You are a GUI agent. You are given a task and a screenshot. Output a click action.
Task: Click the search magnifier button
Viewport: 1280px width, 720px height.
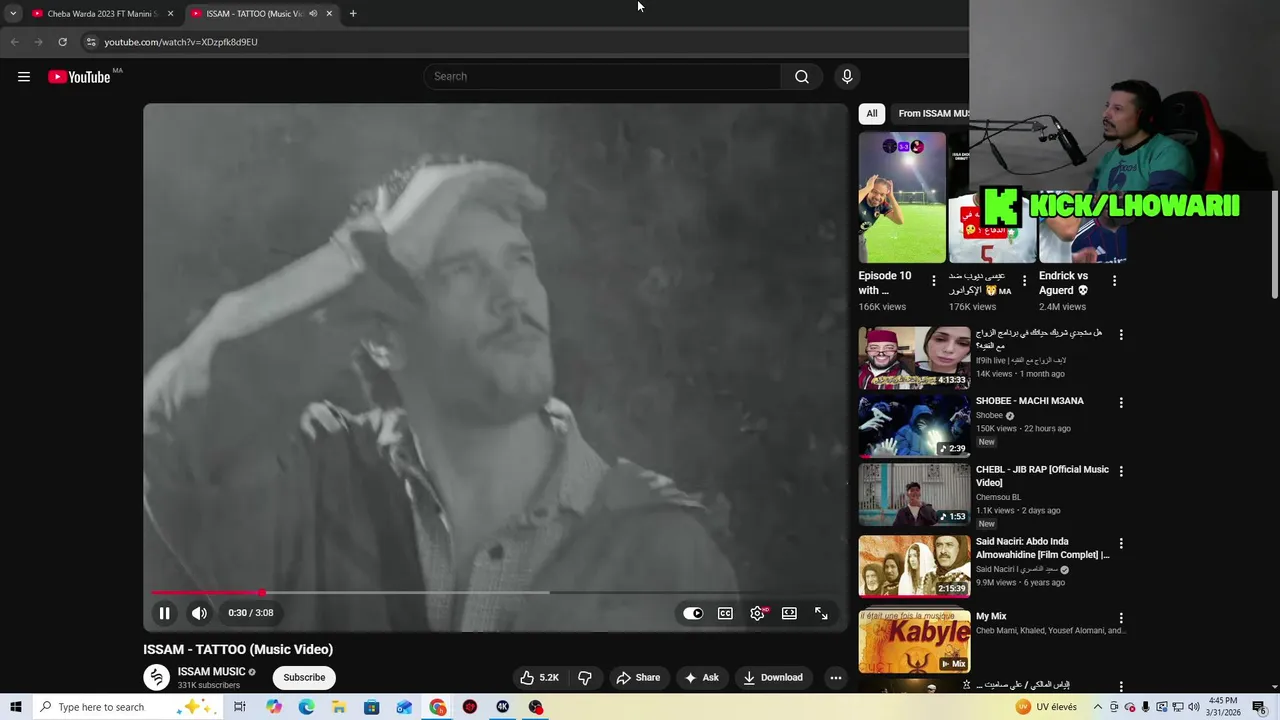coord(801,77)
